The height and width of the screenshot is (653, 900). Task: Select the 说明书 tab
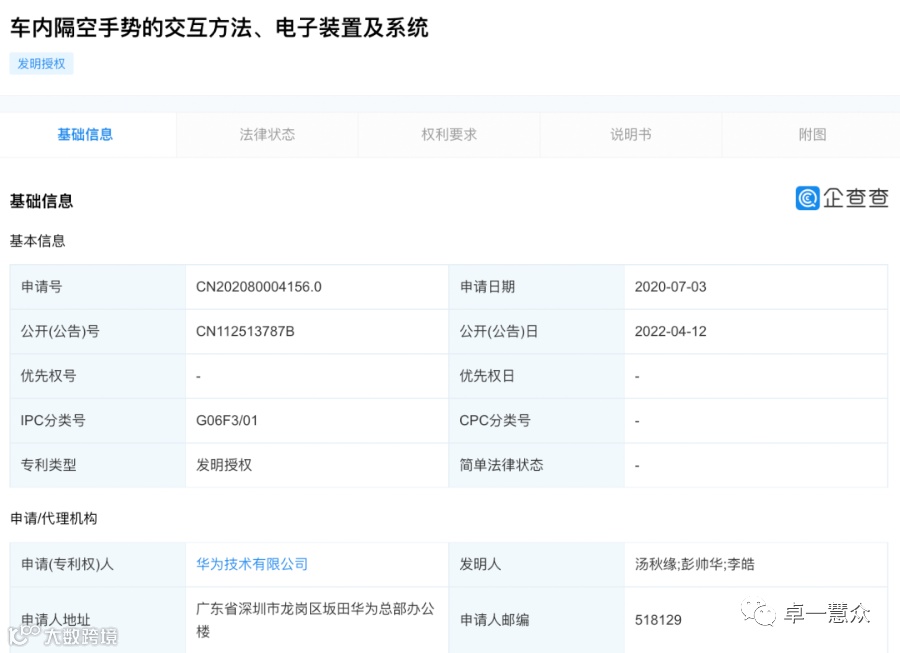(630, 134)
